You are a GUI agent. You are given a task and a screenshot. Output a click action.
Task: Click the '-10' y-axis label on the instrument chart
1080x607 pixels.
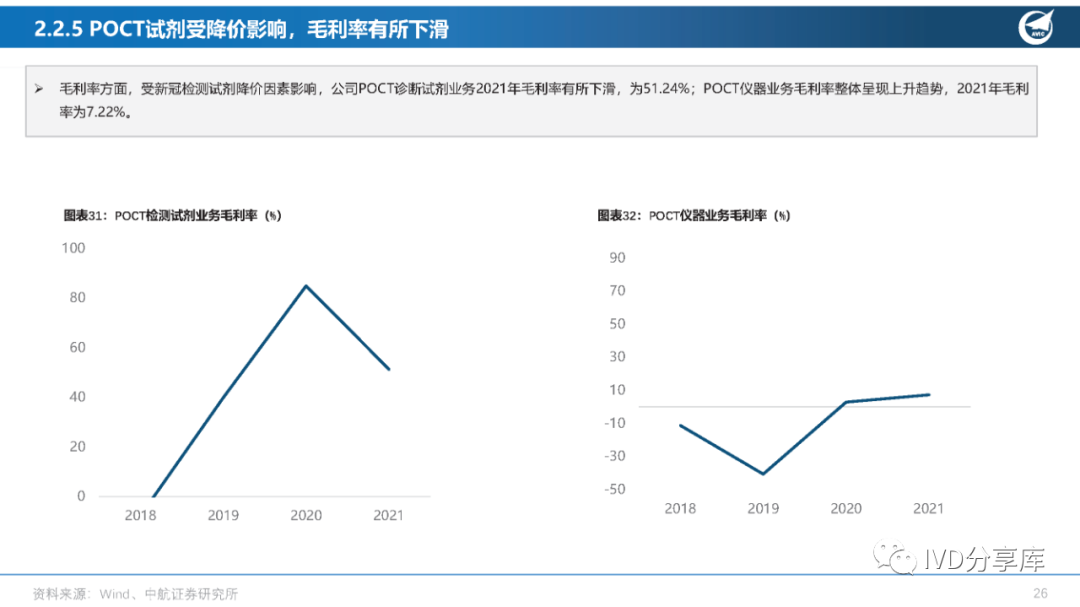coord(614,423)
